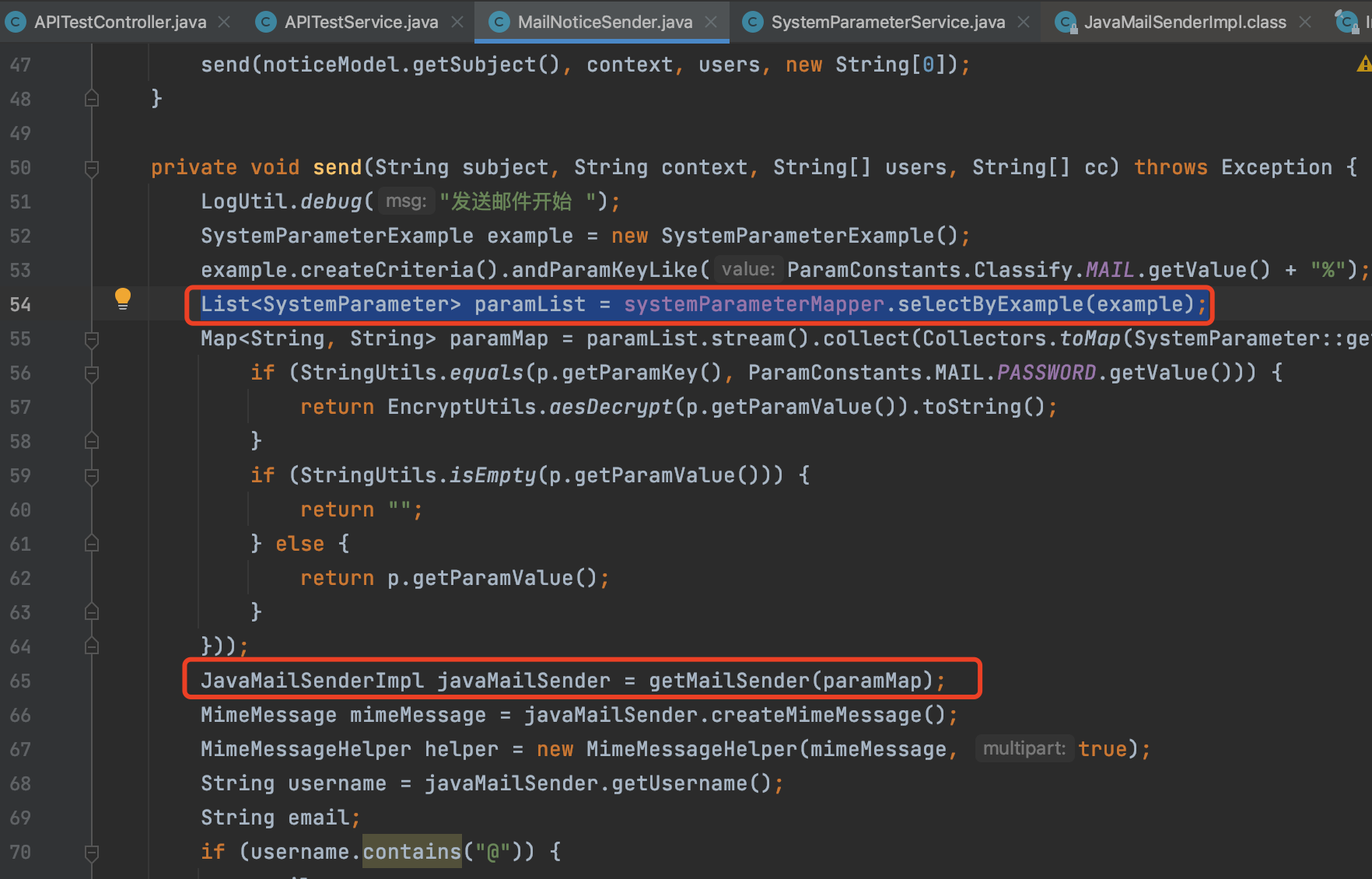Click line number 54 in the gutter
1372x879 pixels.
click(x=21, y=304)
